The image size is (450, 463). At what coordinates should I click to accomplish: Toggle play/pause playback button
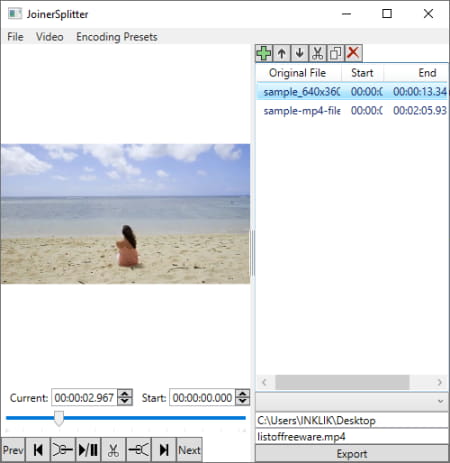(x=88, y=450)
